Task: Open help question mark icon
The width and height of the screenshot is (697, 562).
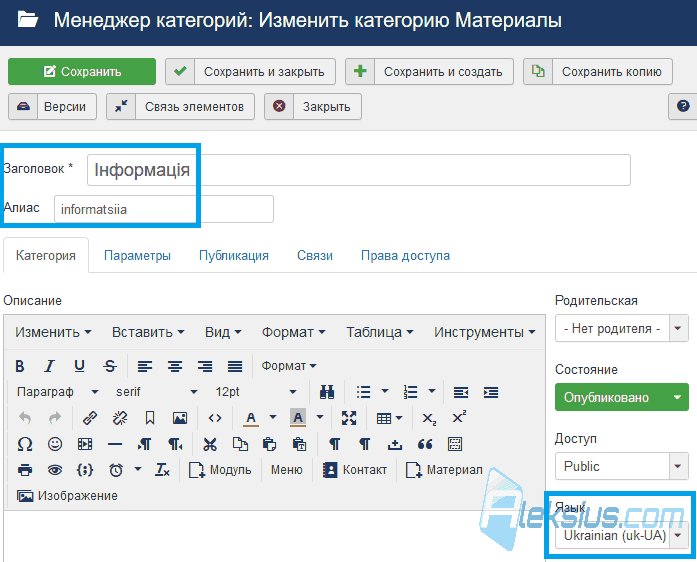Action: coord(683,106)
